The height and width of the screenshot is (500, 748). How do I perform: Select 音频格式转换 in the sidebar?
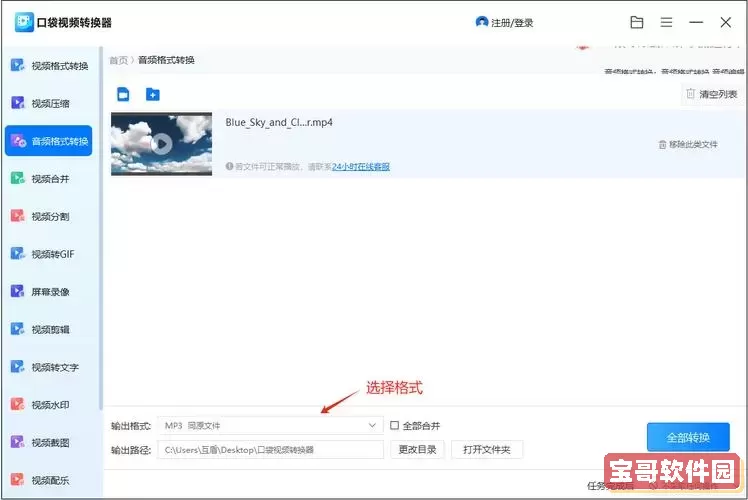49,141
